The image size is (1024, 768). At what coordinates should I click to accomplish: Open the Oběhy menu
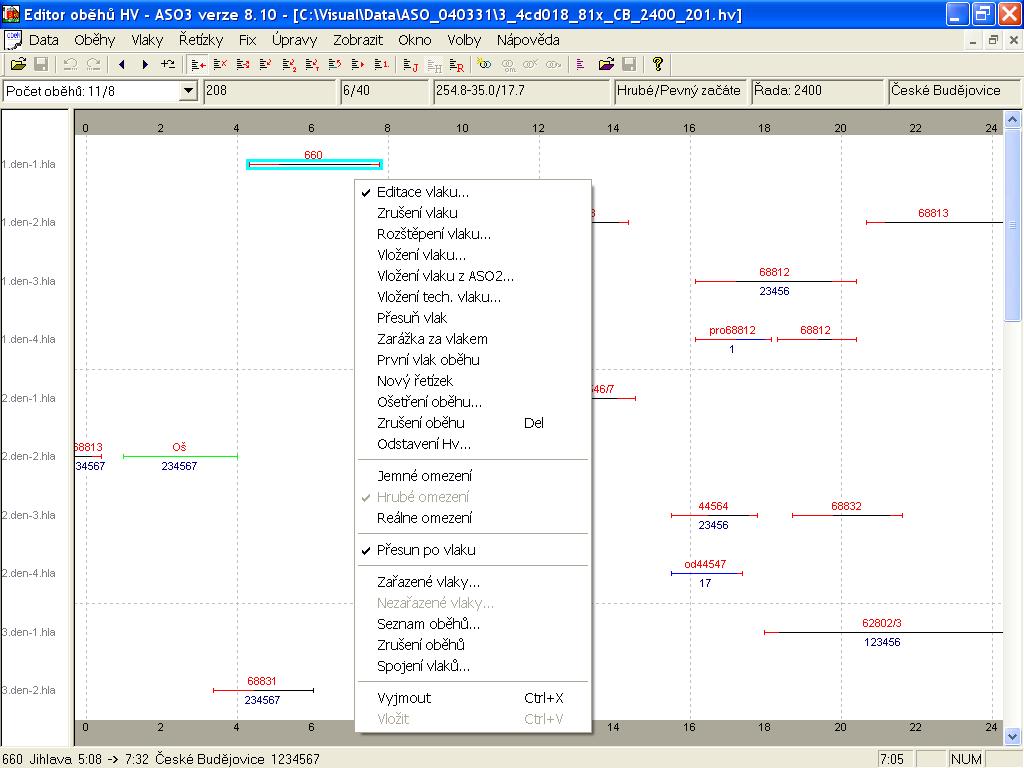click(x=95, y=40)
